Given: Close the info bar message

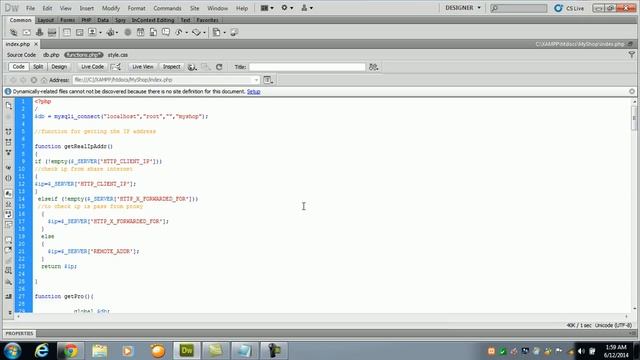Looking at the screenshot, I should 632,91.
